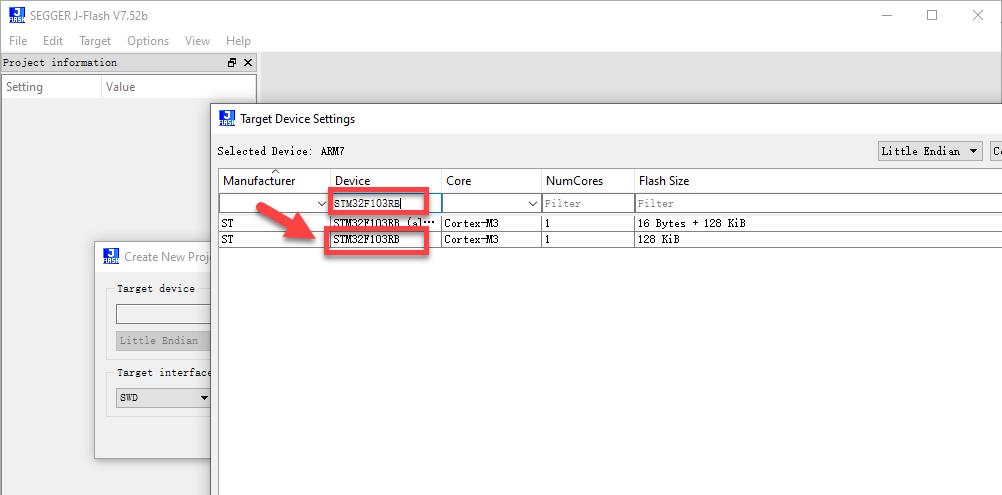Image resolution: width=1002 pixels, height=495 pixels.
Task: Open the Help menu
Action: pyautogui.click(x=238, y=41)
